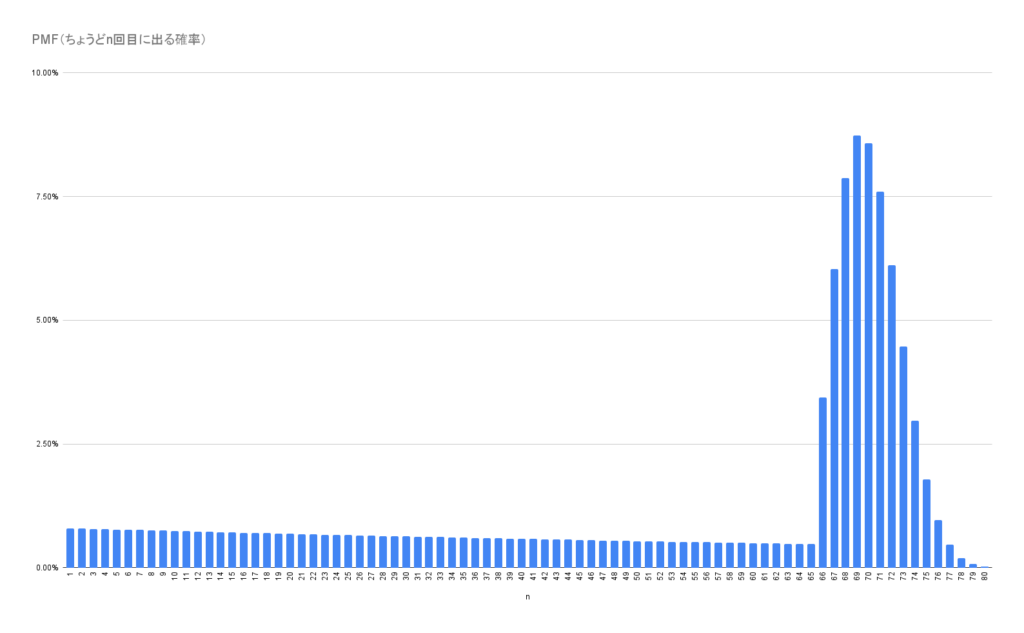Viewport: 1024px width, 633px height.
Task: Click the 2.50% y-axis label
Action: [x=48, y=444]
